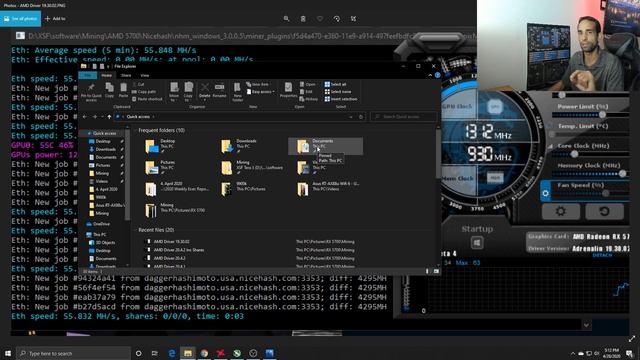Click the rotate icon in Photos toolbar
The width and height of the screenshot is (640, 360).
(x=336, y=19)
